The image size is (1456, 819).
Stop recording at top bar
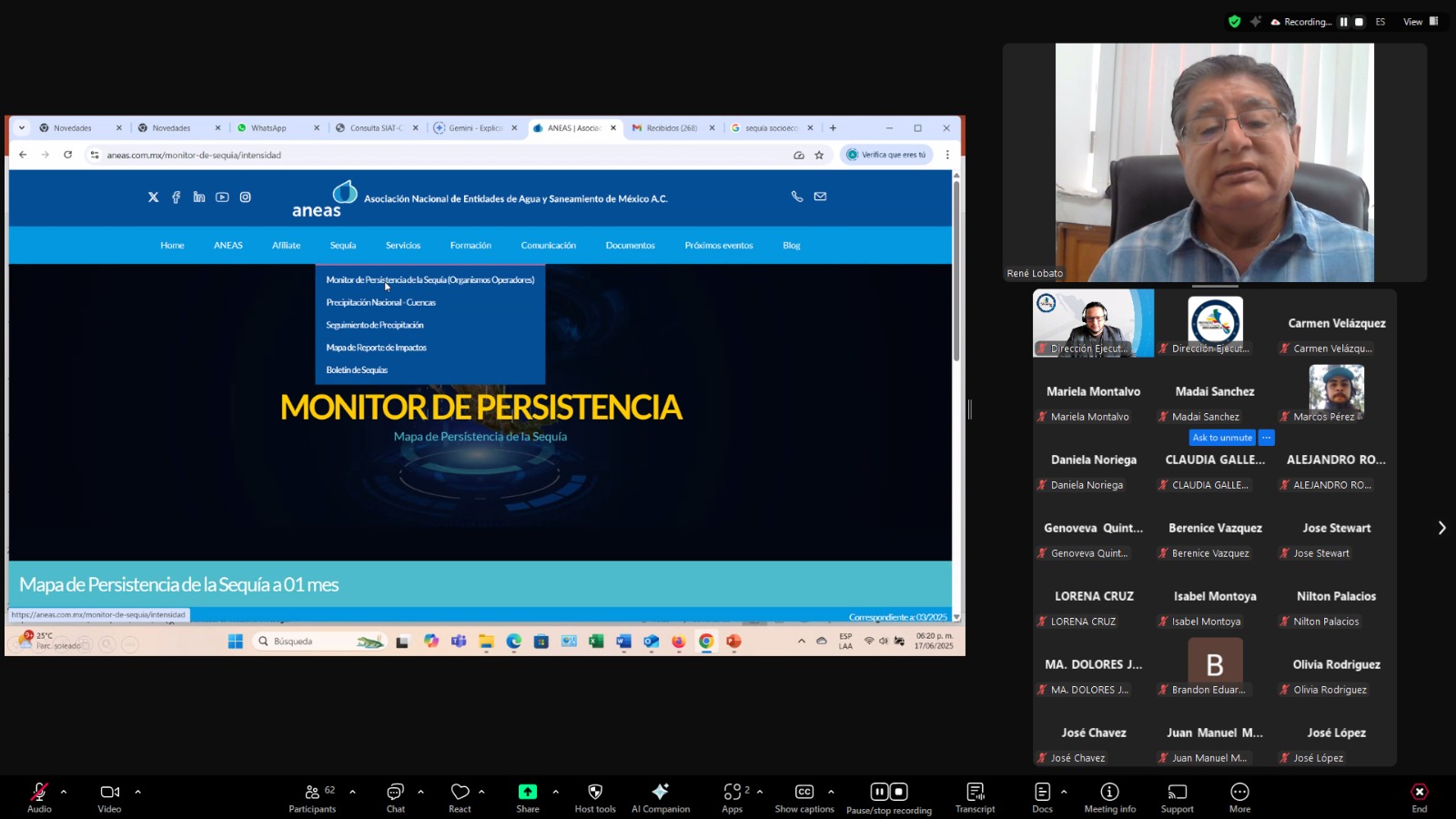point(1359,22)
